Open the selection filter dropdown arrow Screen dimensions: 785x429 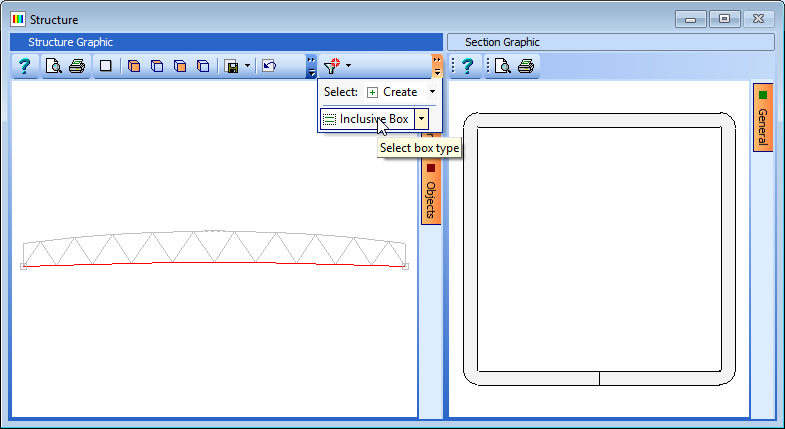348,66
